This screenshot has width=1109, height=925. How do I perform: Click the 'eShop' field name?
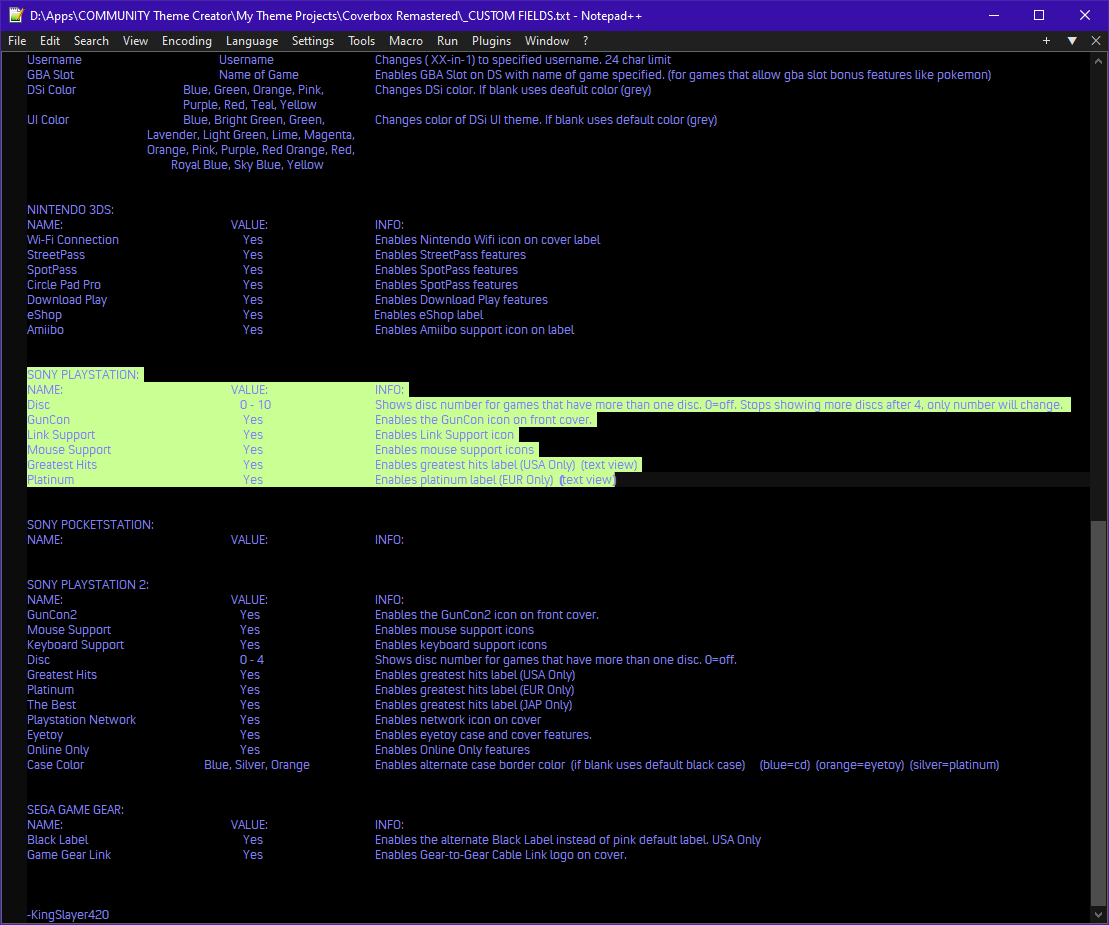(45, 315)
